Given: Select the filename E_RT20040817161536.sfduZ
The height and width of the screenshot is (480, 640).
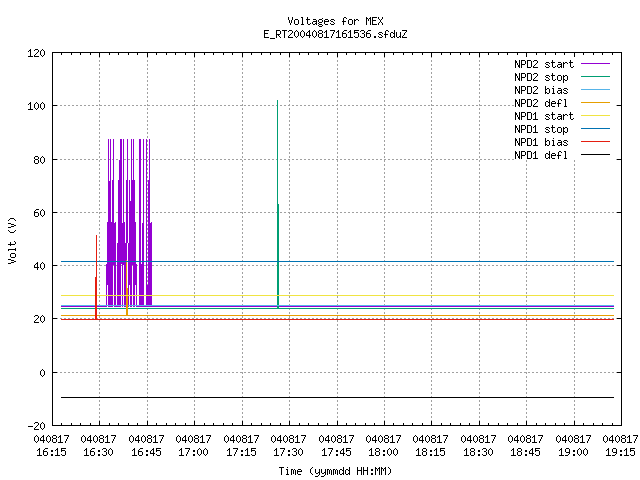Looking at the screenshot, I should tap(335, 34).
